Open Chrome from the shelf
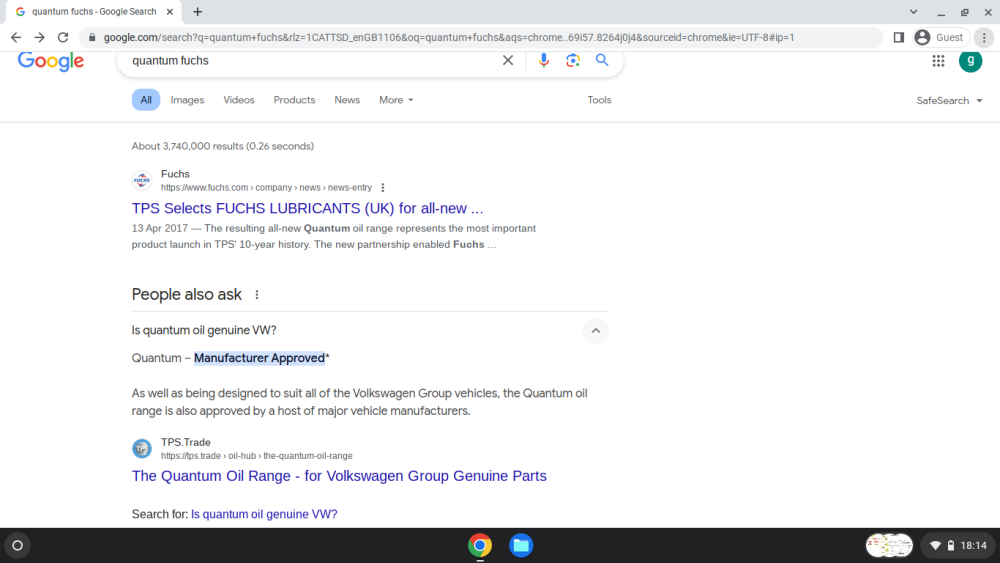This screenshot has width=1000, height=563. click(480, 546)
